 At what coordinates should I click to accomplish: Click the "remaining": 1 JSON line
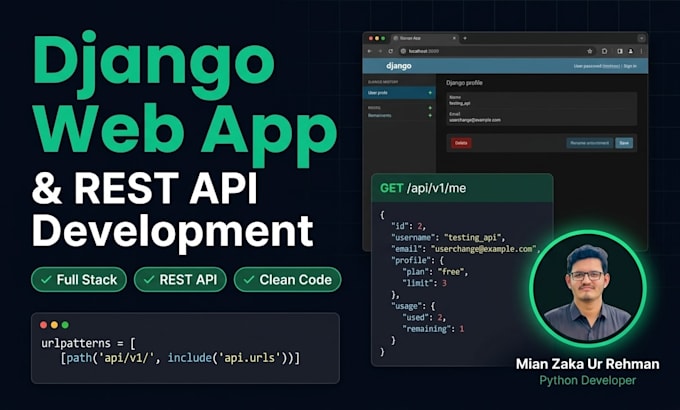click(434, 329)
